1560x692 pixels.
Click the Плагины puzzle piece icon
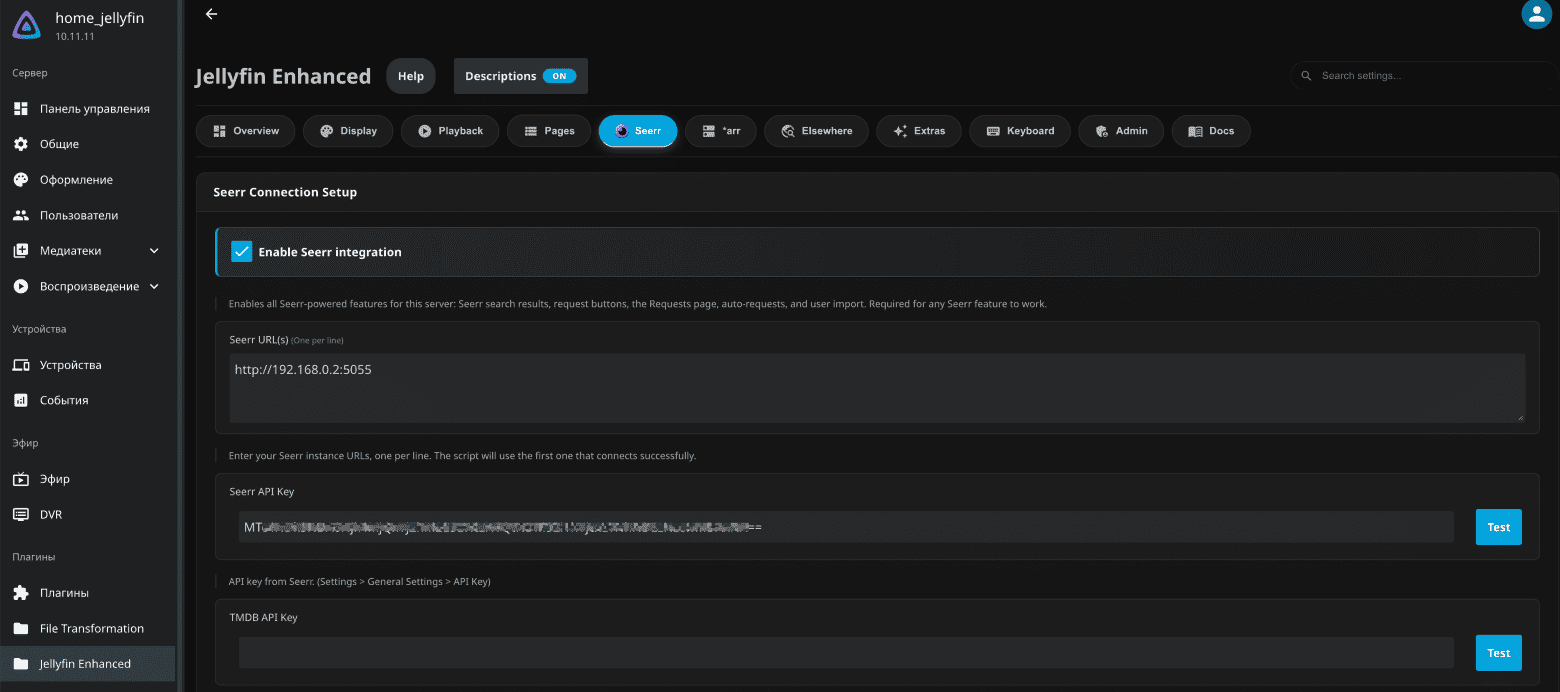tap(21, 593)
